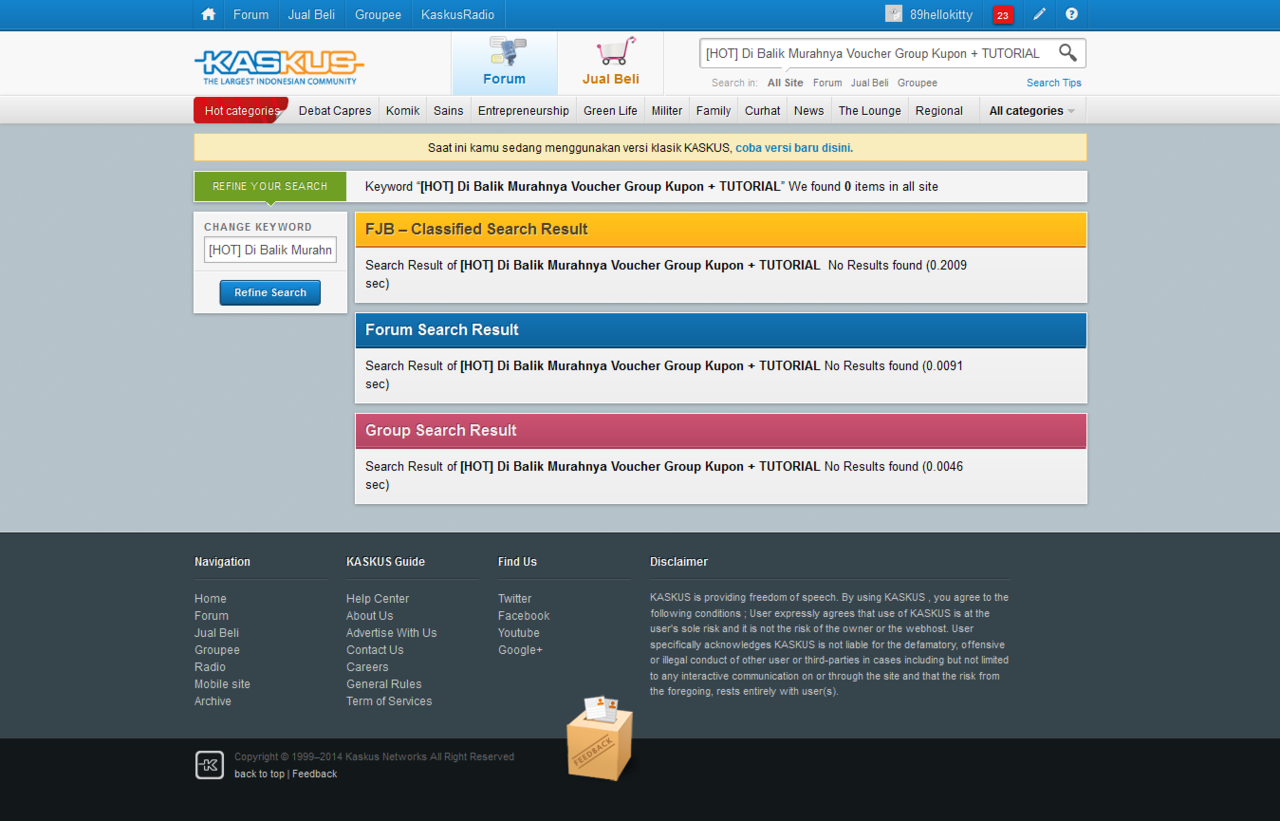Open the Komik category
Viewport: 1280px width, 821px height.
point(403,111)
